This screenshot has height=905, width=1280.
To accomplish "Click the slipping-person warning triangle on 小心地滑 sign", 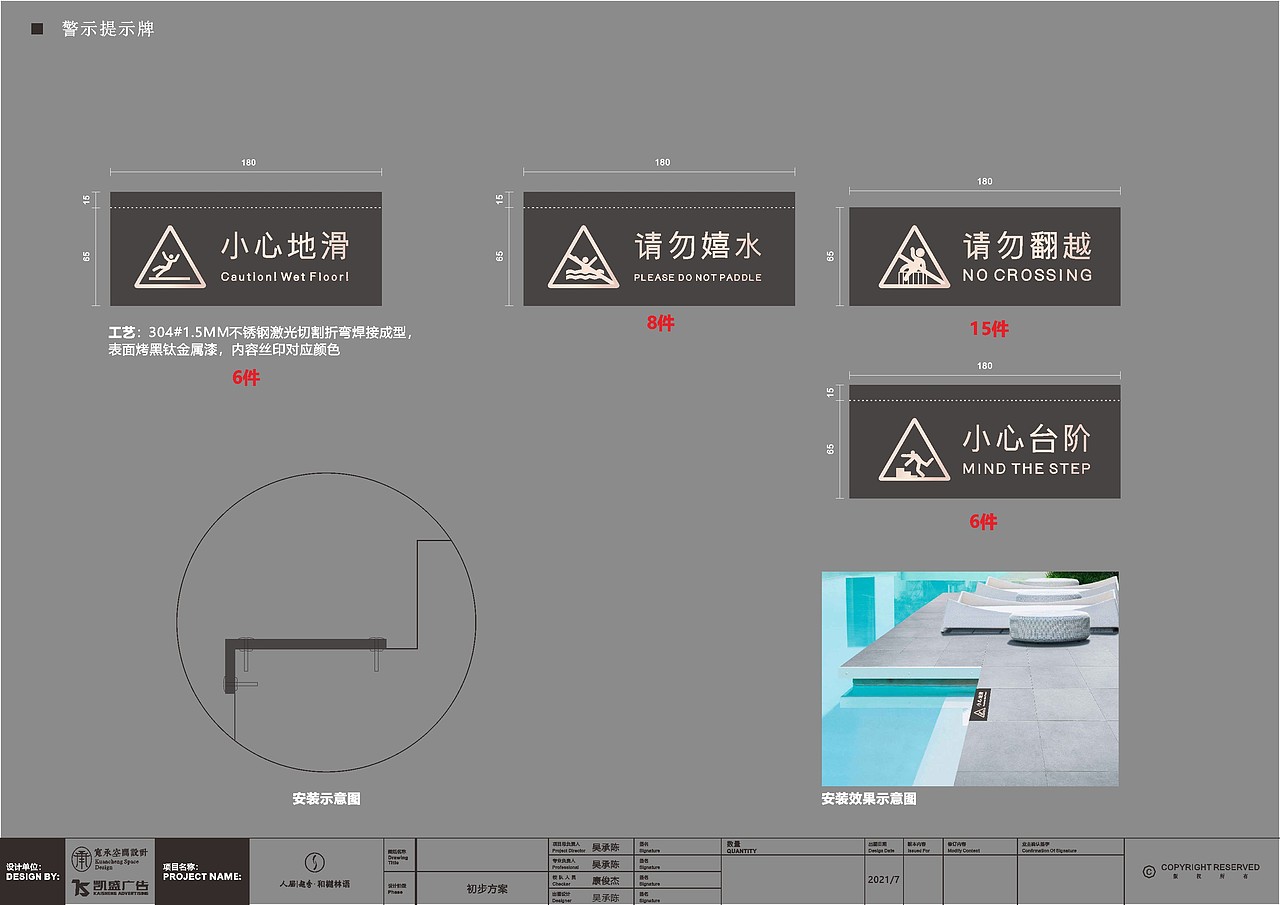I will click(x=170, y=257).
